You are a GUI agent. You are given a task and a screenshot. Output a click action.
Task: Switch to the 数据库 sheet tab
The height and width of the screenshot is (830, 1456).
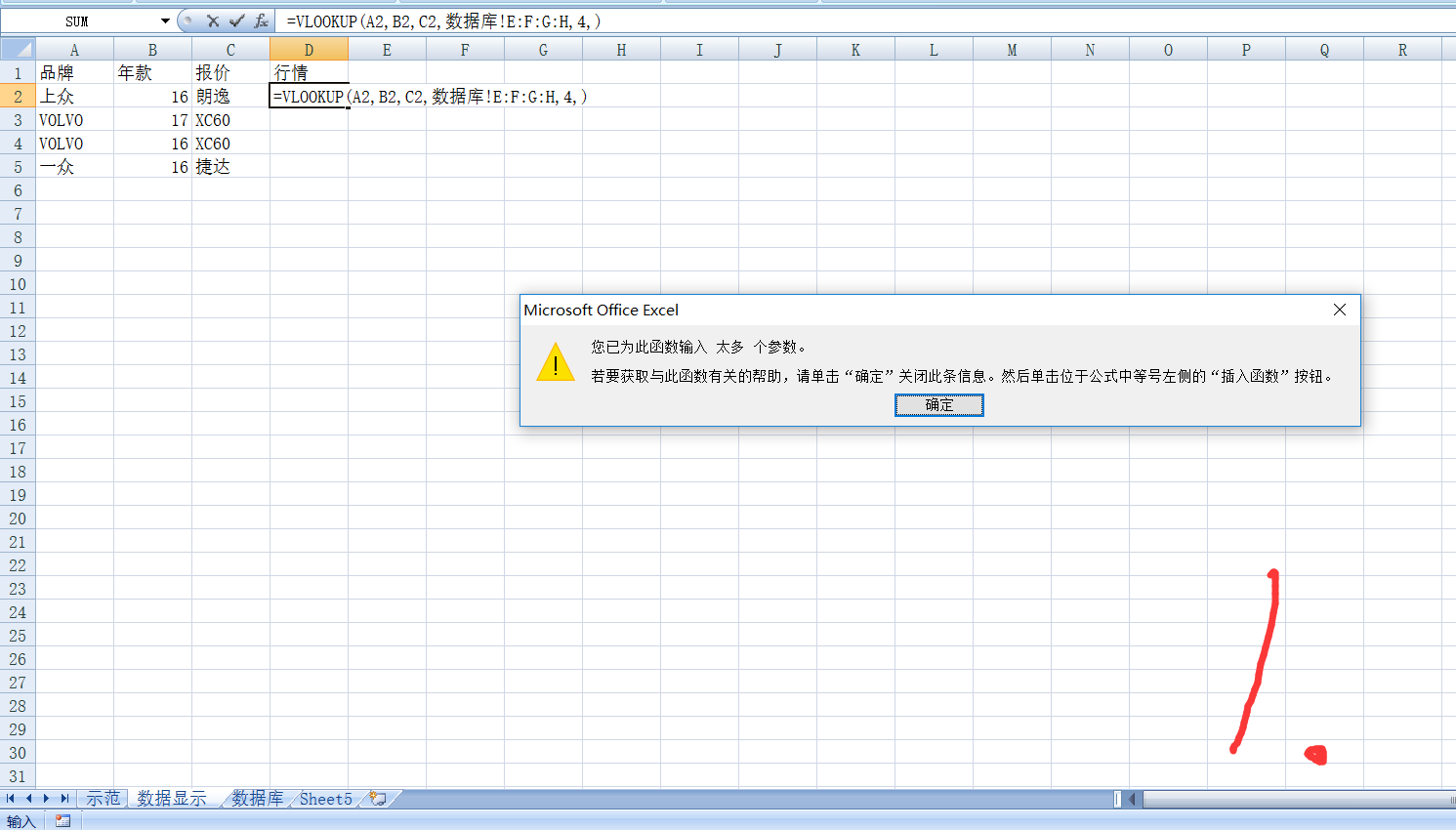pyautogui.click(x=258, y=798)
